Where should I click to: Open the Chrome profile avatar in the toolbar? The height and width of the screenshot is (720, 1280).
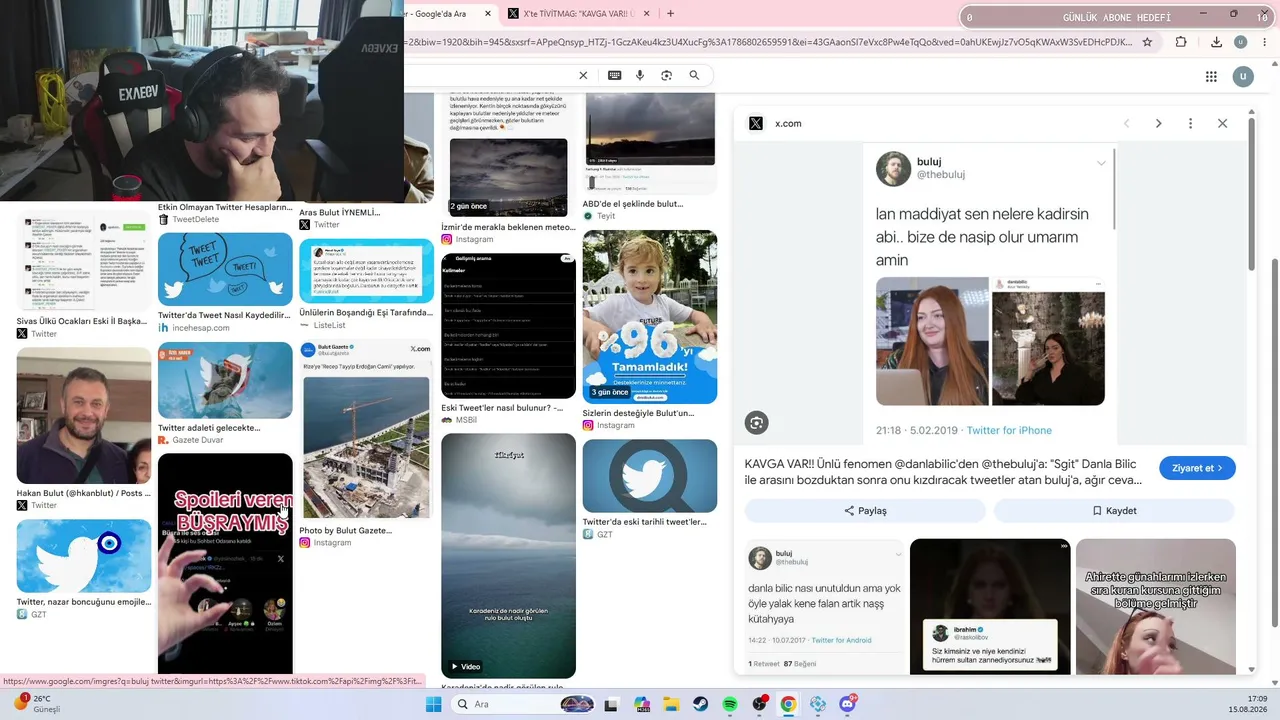click(1241, 42)
